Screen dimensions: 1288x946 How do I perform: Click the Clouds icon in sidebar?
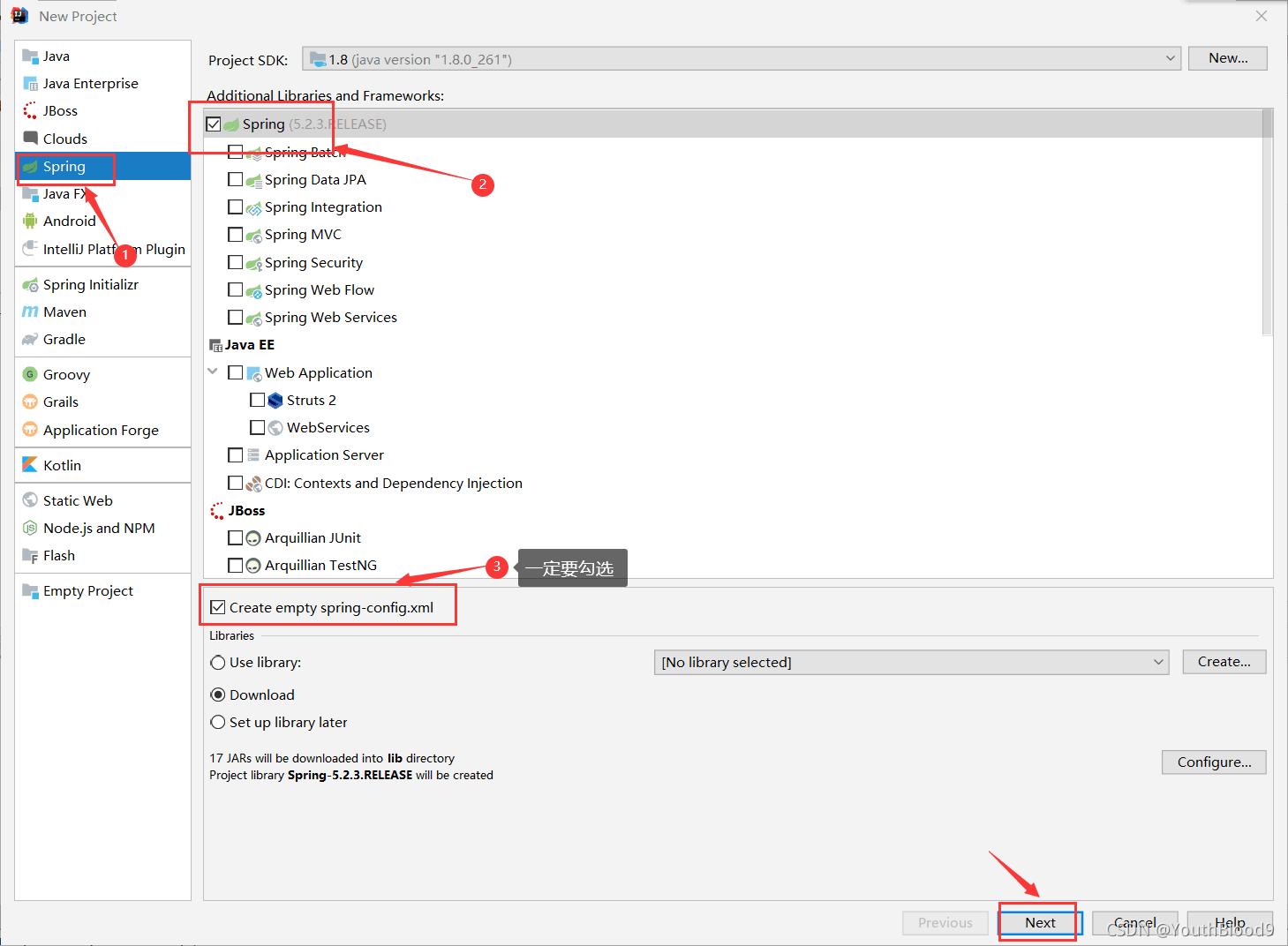30,139
